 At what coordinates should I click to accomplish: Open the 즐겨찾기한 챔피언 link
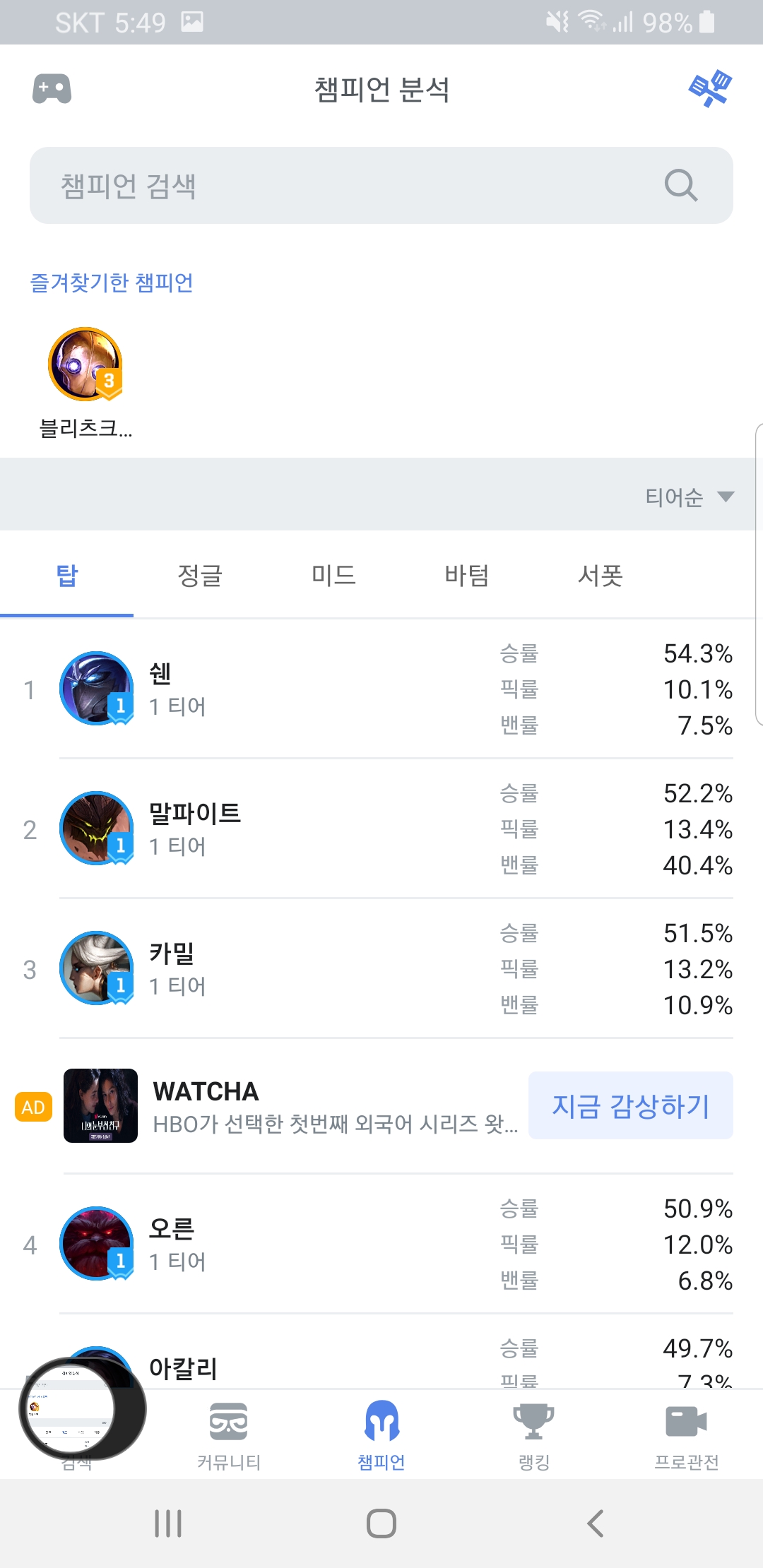click(x=112, y=283)
